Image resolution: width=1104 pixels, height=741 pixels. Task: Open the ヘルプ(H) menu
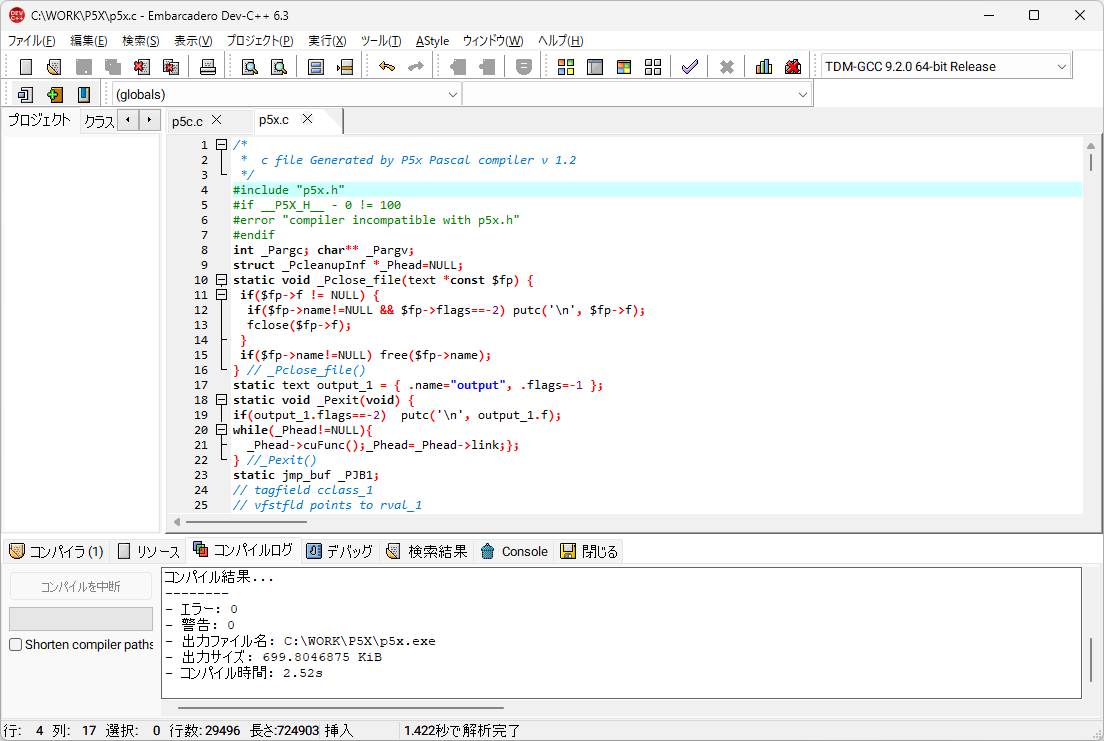(x=560, y=41)
